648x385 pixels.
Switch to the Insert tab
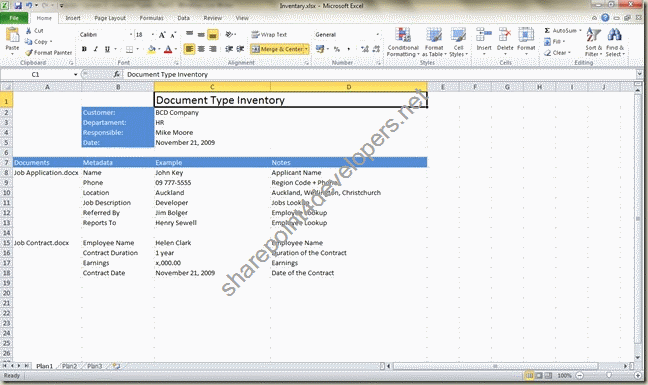(x=73, y=18)
